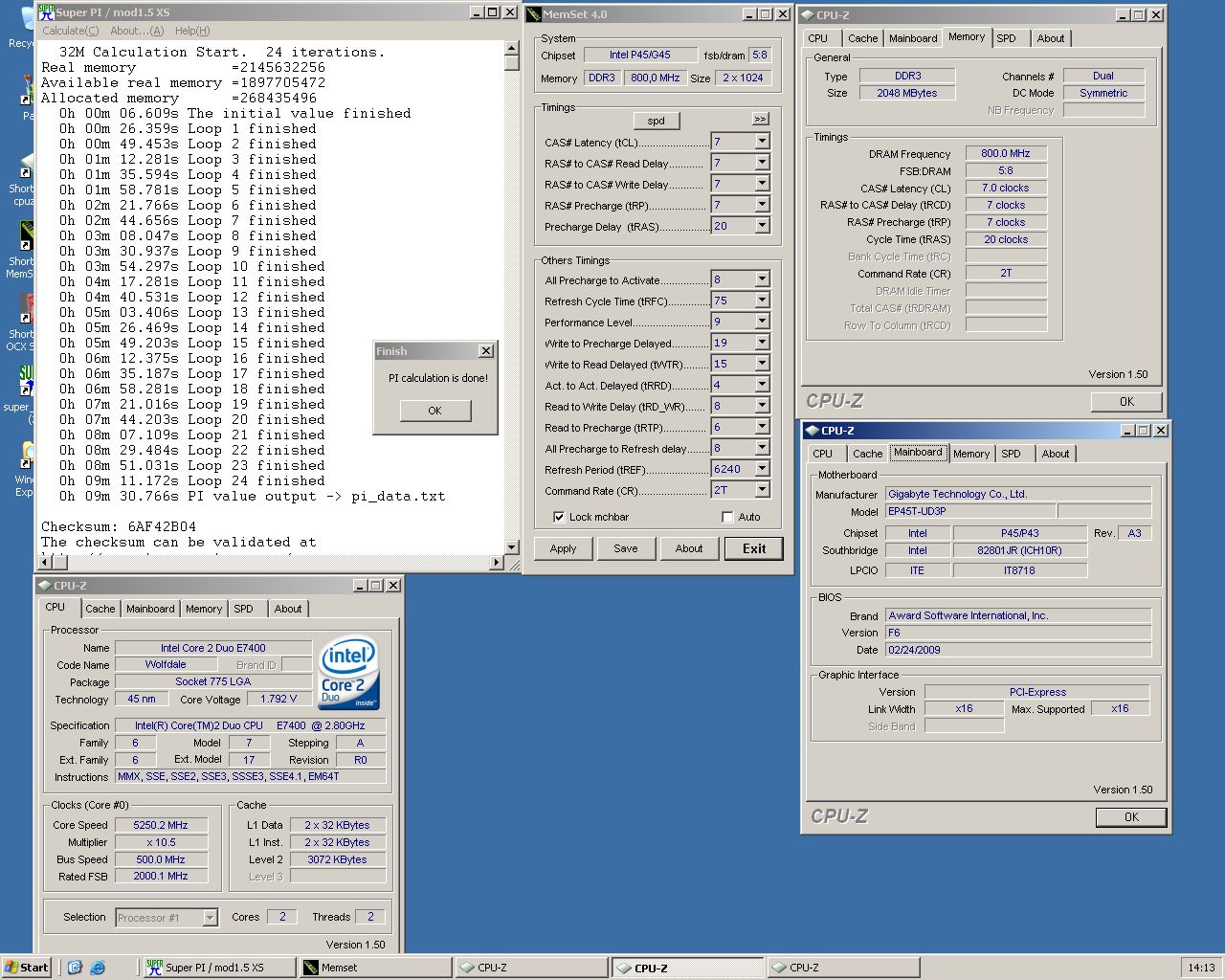Click the MemSet 4.0 title bar icon

tap(535, 14)
